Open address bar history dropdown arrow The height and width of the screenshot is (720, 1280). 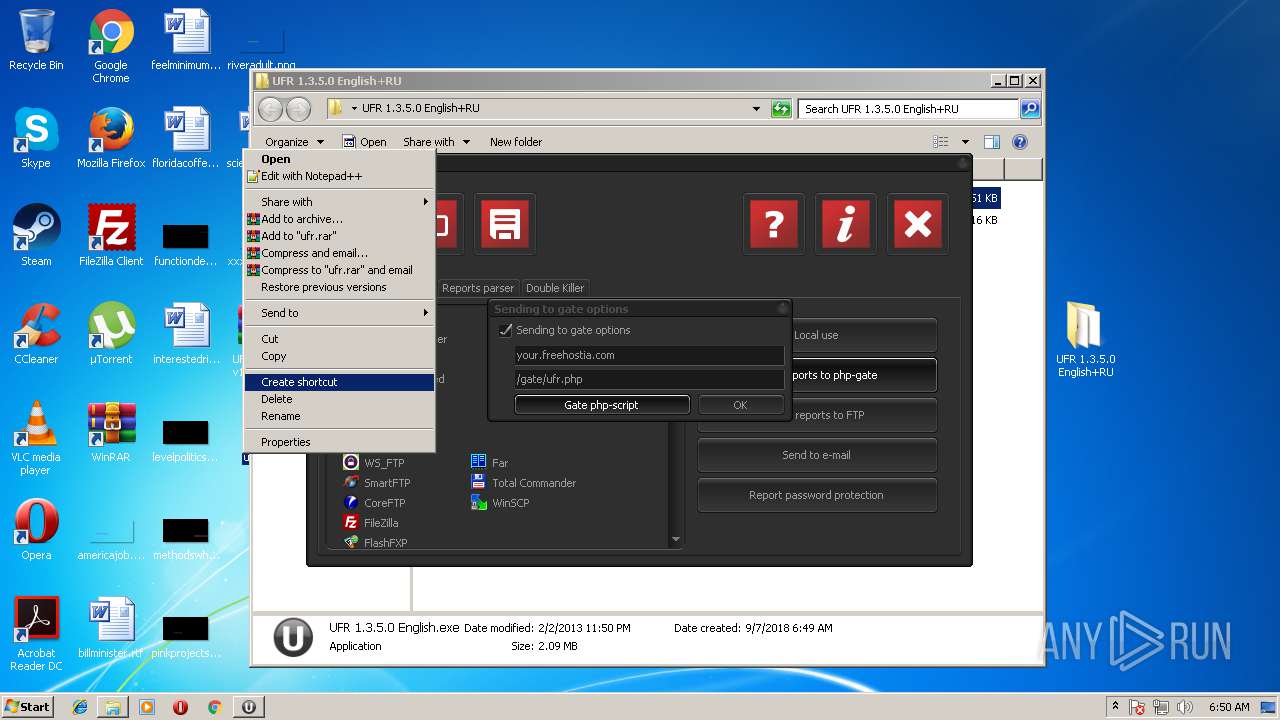pyautogui.click(x=757, y=109)
